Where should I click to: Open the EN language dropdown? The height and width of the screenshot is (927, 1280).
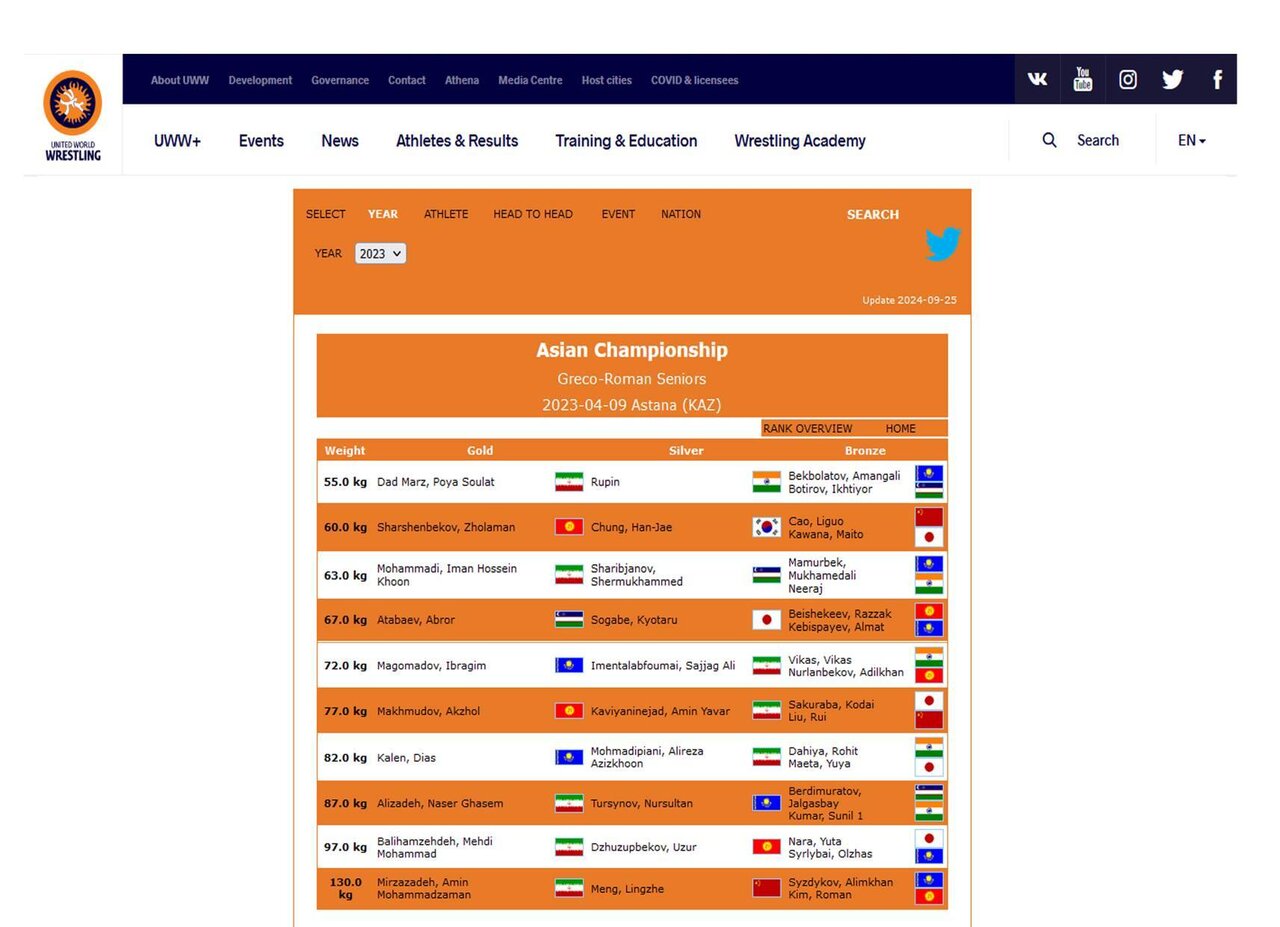(x=1191, y=140)
